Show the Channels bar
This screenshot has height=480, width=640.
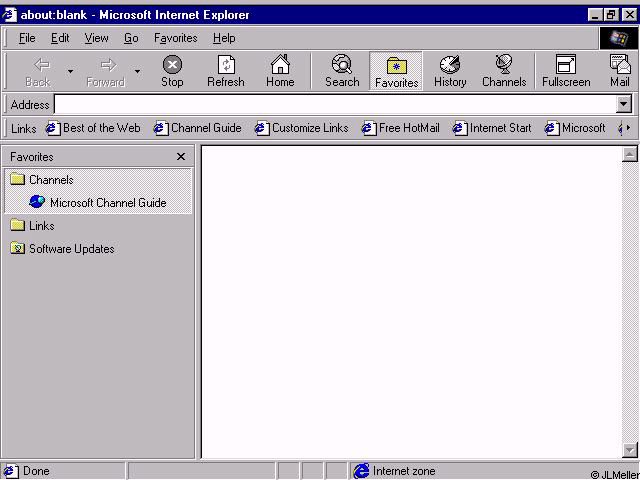504,72
